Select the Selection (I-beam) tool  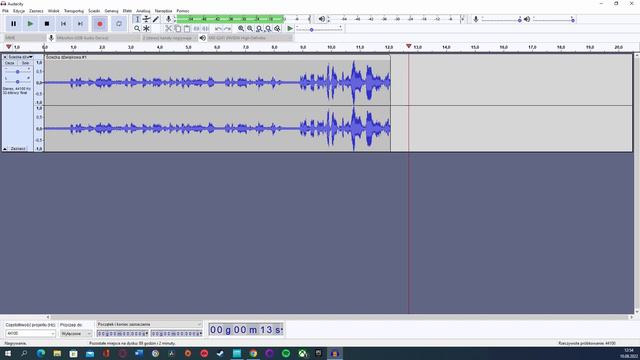pyautogui.click(x=137, y=19)
